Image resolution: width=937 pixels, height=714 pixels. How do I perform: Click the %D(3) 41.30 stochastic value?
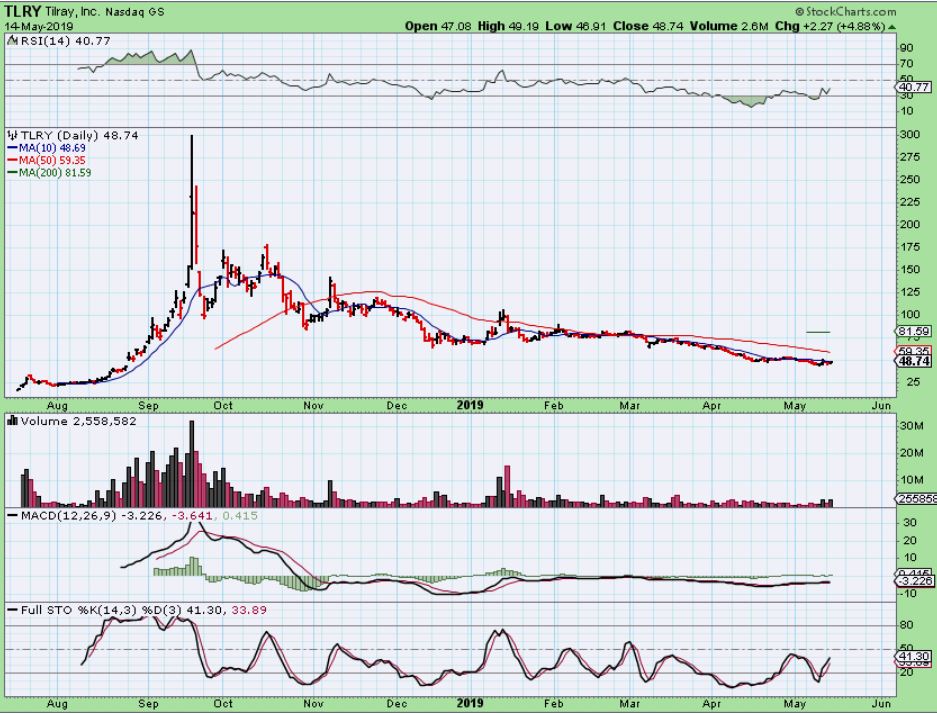tap(182, 610)
